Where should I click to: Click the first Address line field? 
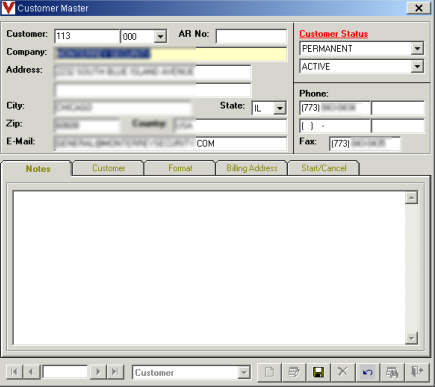coord(153,72)
